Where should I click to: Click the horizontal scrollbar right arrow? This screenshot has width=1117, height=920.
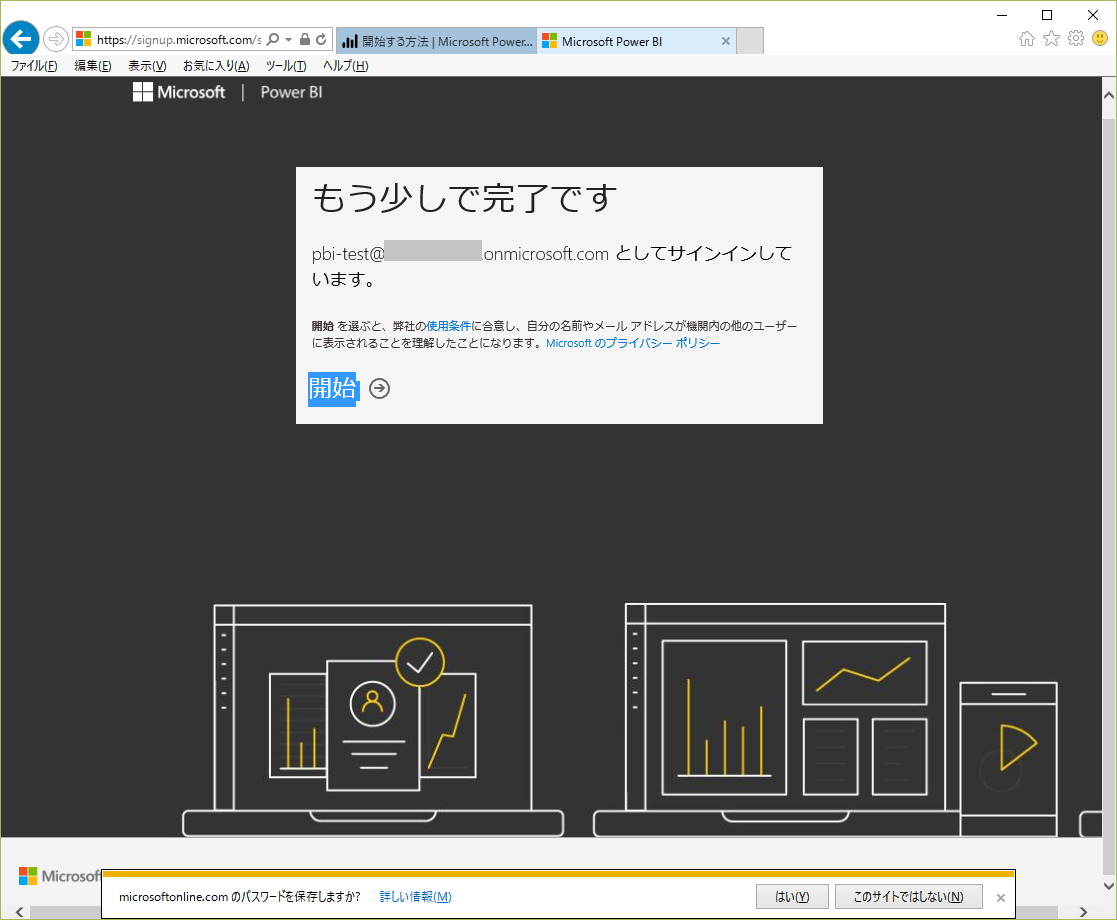1084,912
